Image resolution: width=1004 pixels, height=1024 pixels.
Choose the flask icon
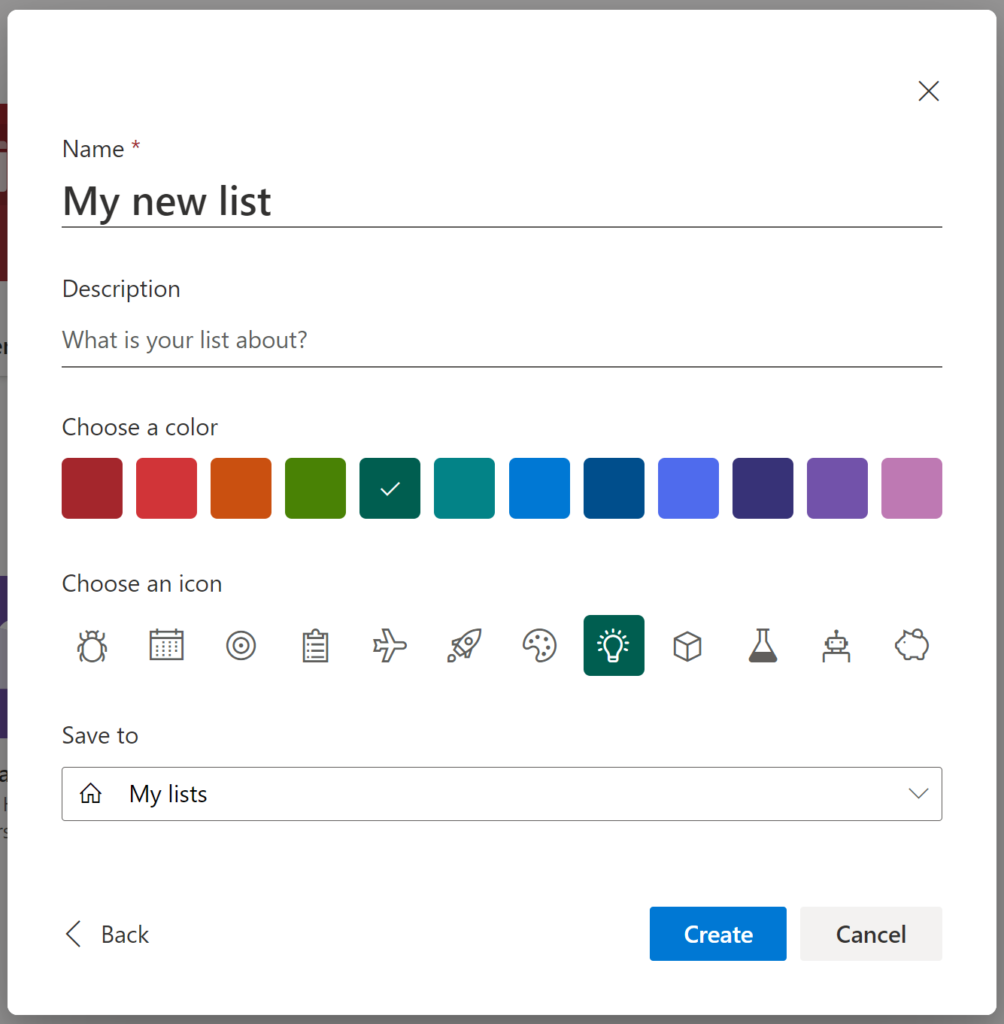coord(763,645)
